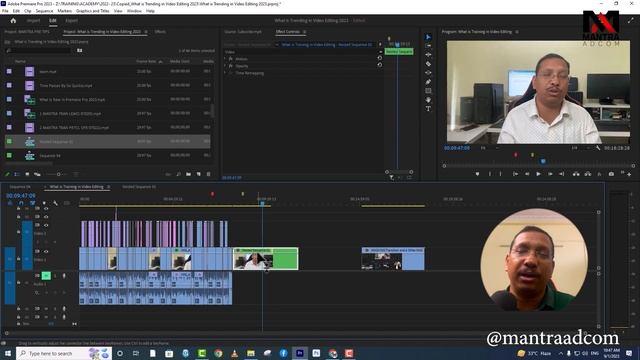Toggle green Mute button on Audio 1

pos(46,276)
